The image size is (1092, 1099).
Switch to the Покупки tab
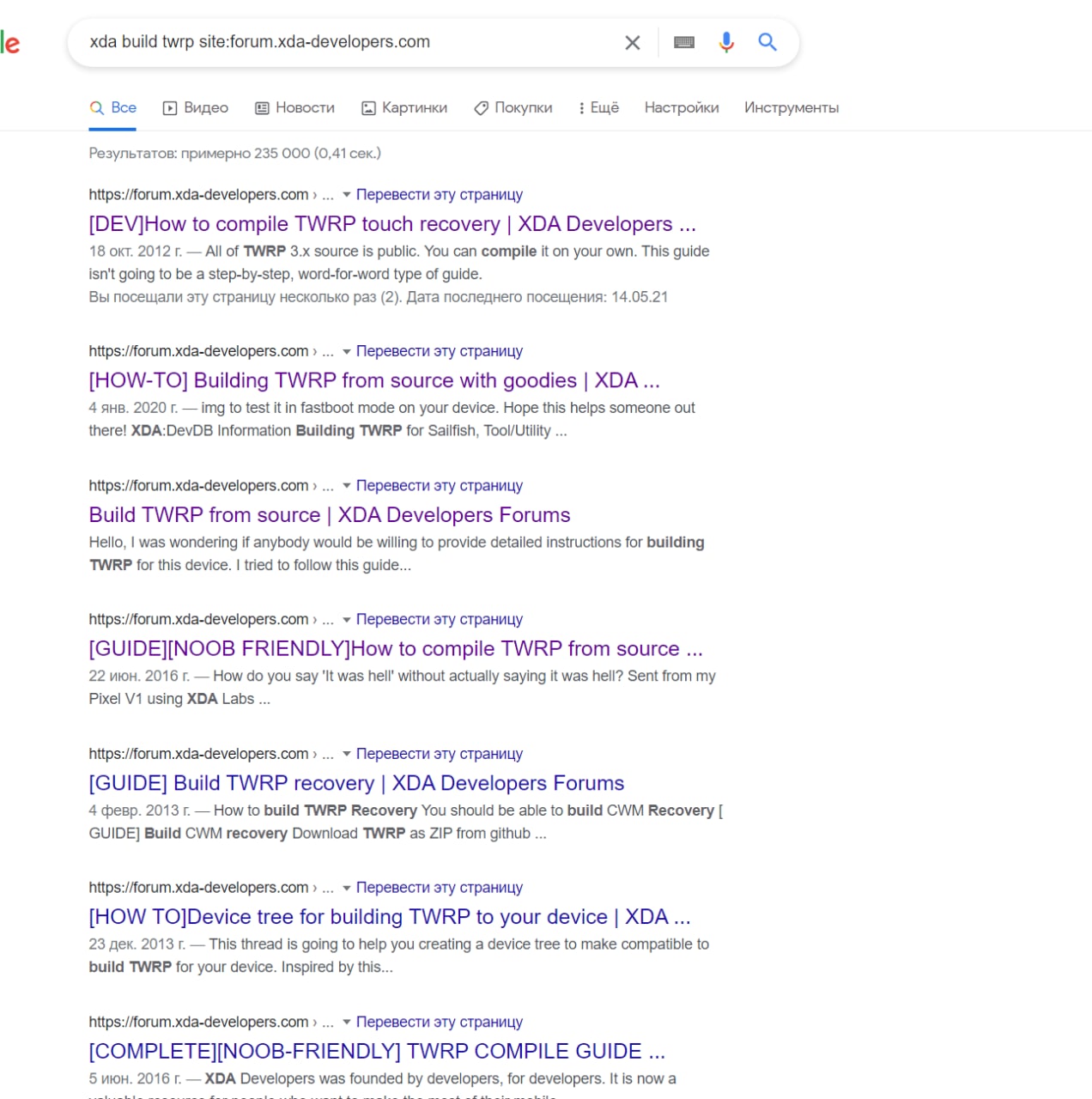[513, 107]
